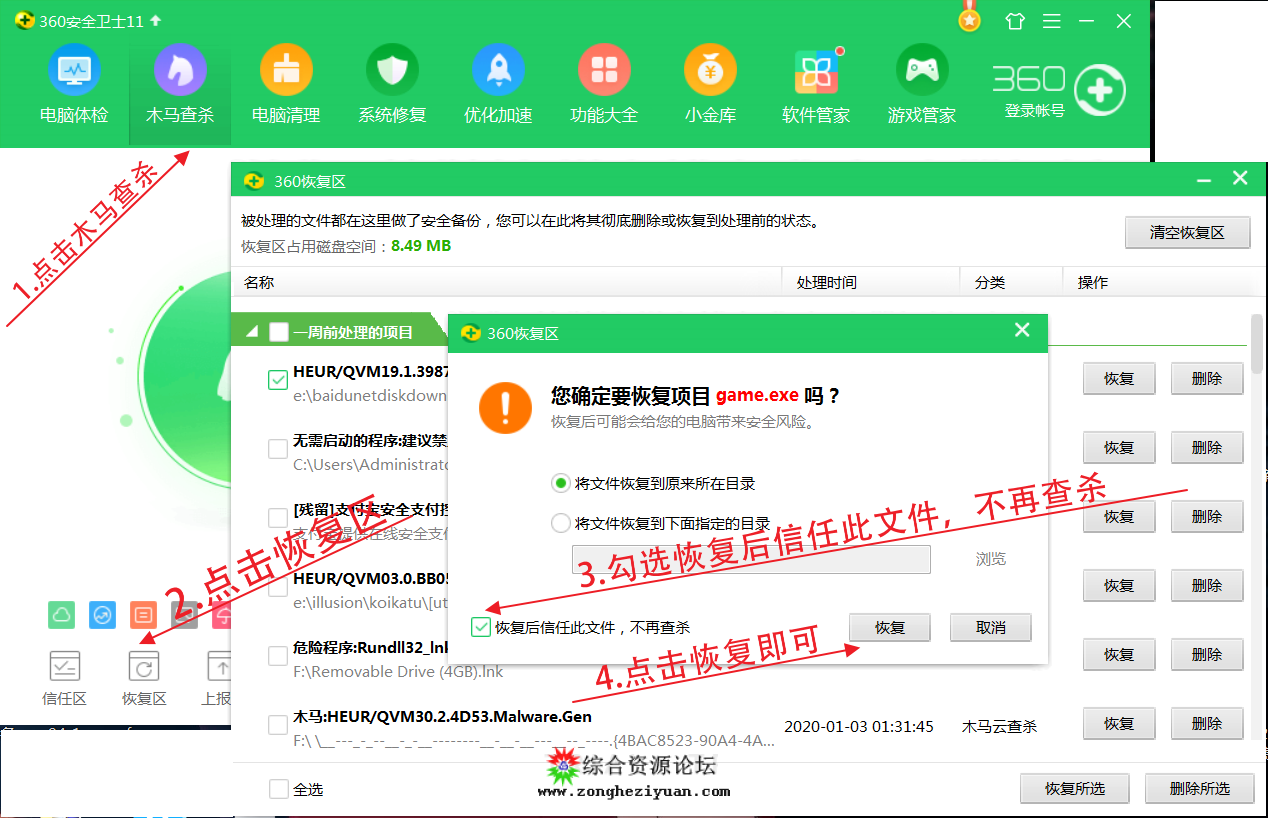Click the blue trend chart icon

click(x=103, y=615)
